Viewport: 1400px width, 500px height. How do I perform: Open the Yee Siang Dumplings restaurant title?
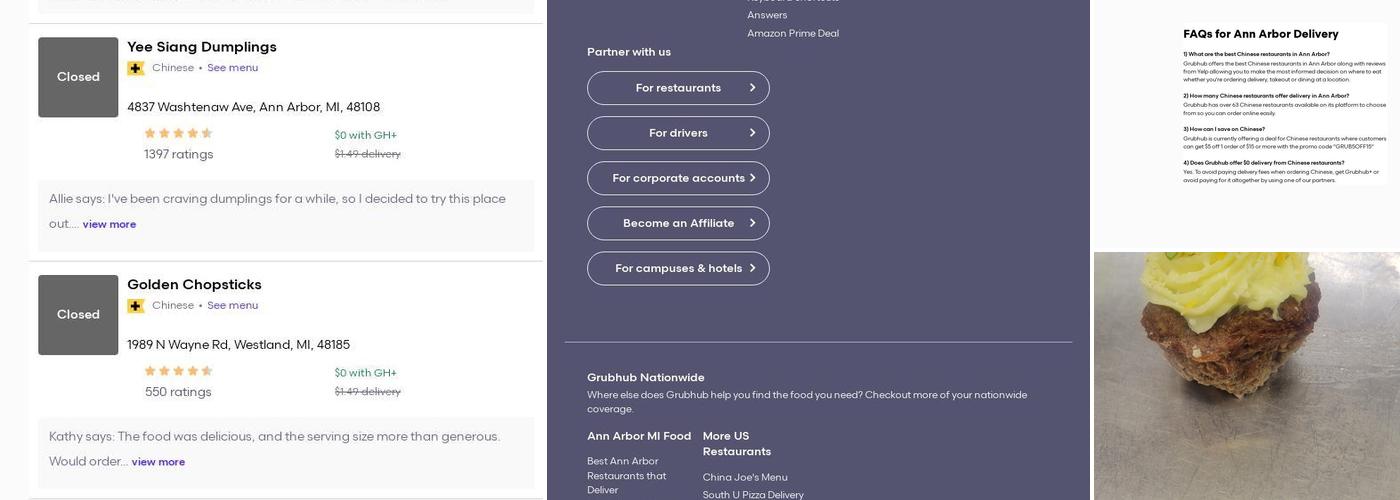202,47
